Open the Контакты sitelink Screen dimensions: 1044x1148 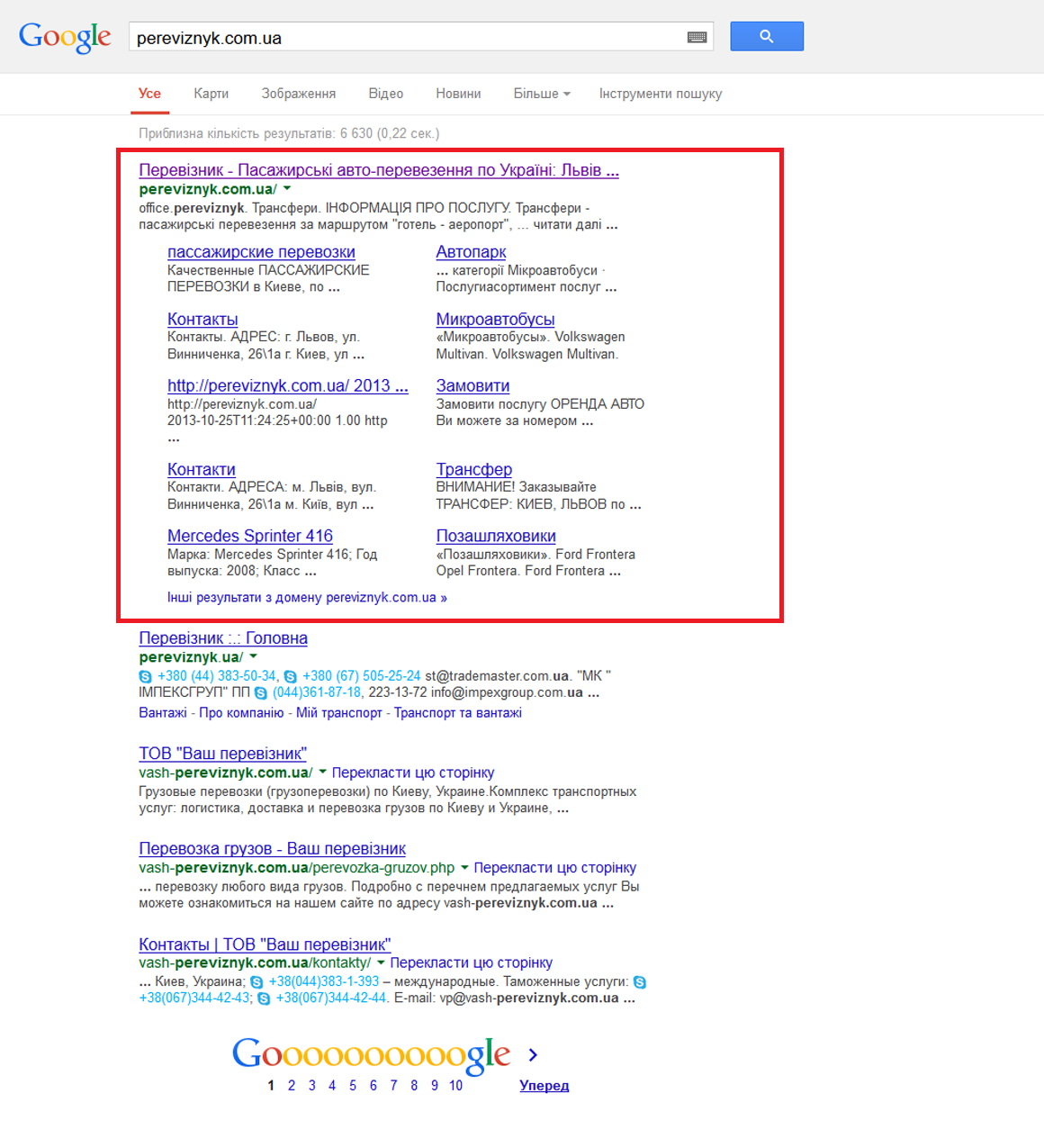pyautogui.click(x=202, y=319)
